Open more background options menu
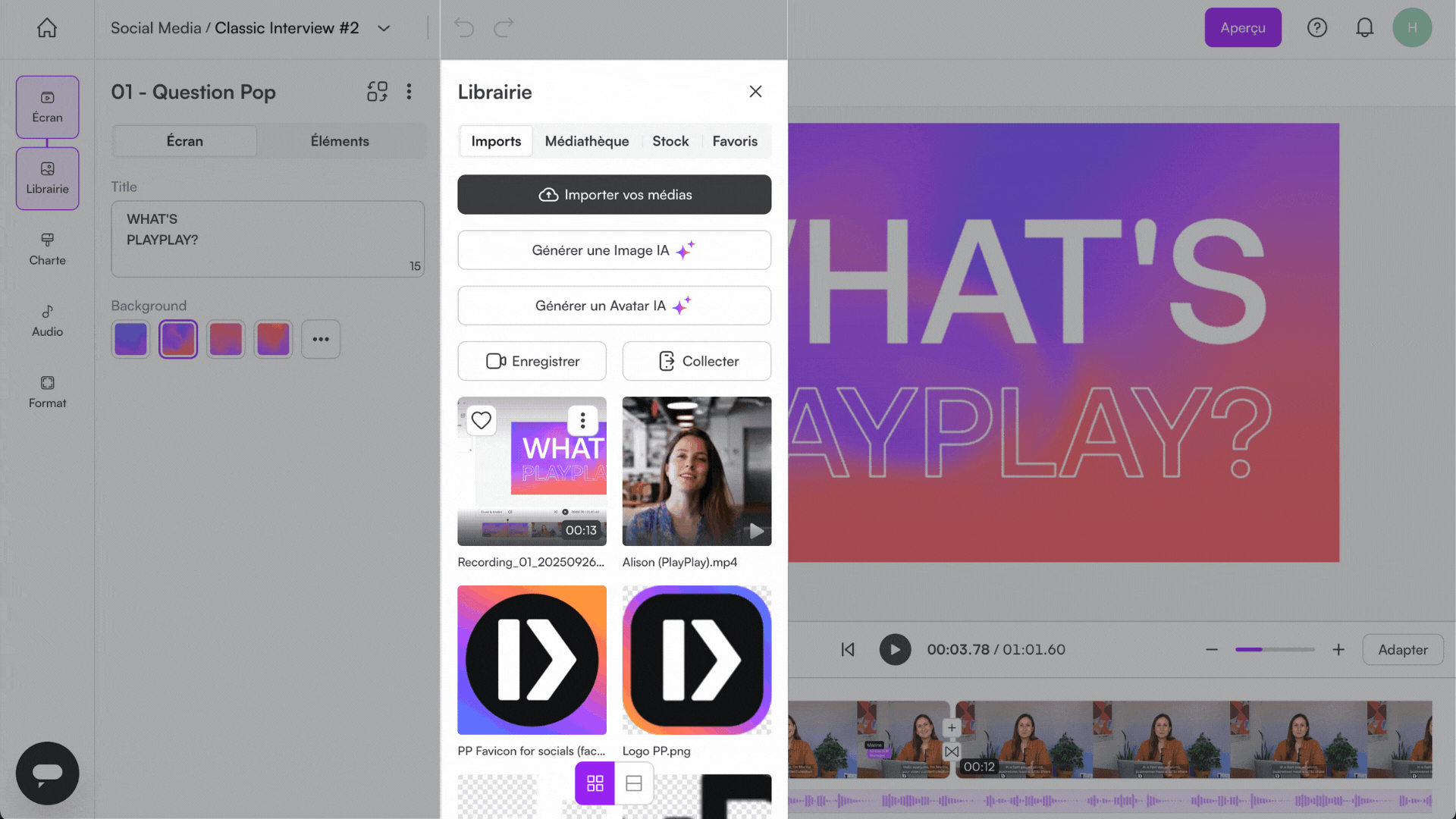 [320, 339]
